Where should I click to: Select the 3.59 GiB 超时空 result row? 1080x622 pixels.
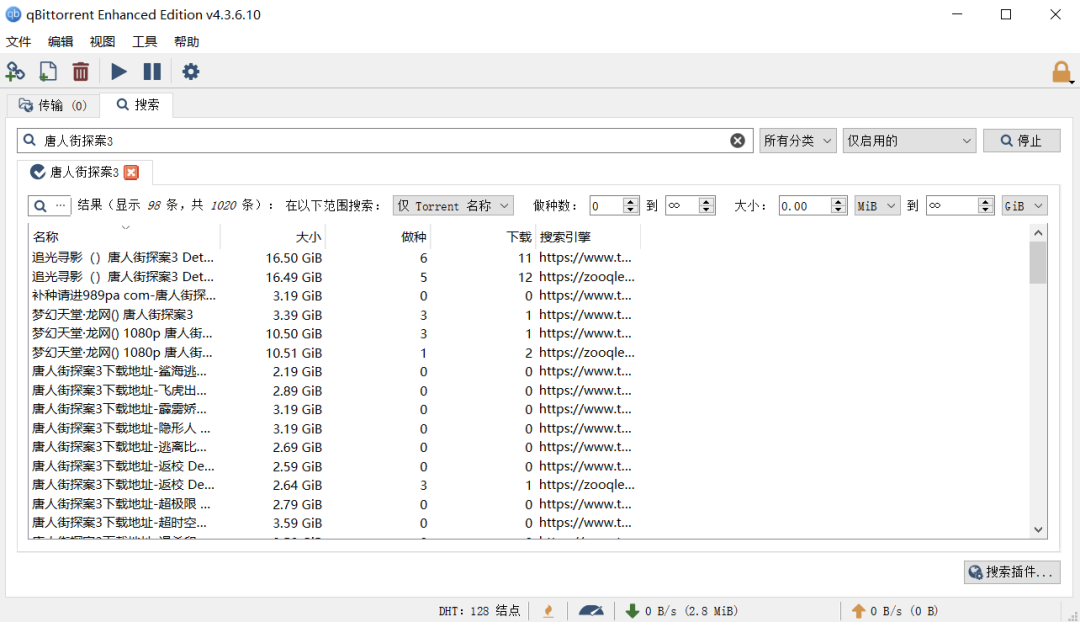tap(334, 523)
